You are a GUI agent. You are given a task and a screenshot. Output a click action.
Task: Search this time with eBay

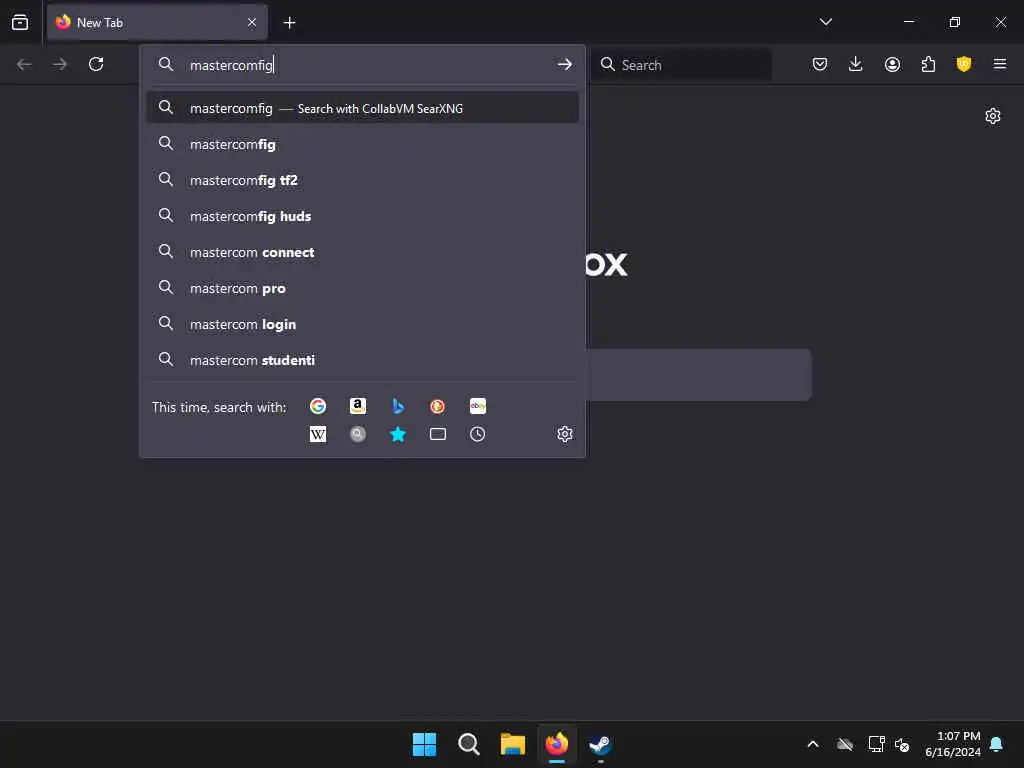click(477, 406)
